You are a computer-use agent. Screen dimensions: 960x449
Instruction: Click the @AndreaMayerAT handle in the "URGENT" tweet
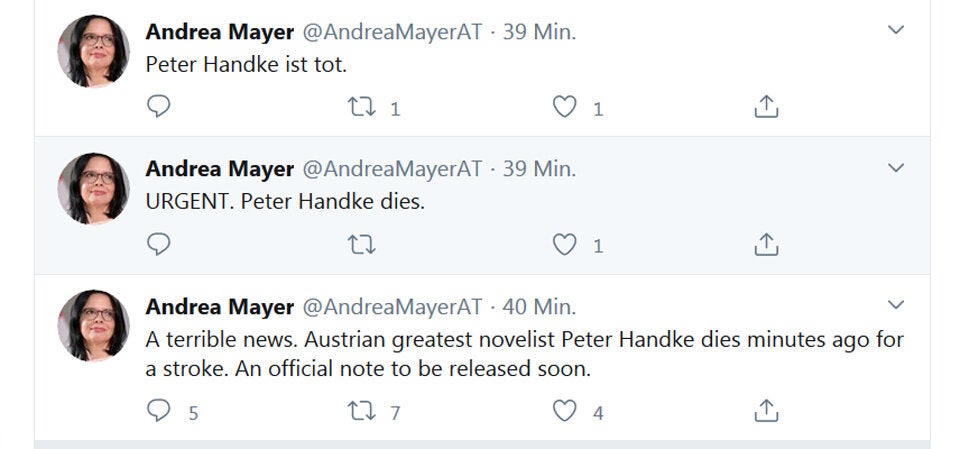pyautogui.click(x=392, y=169)
